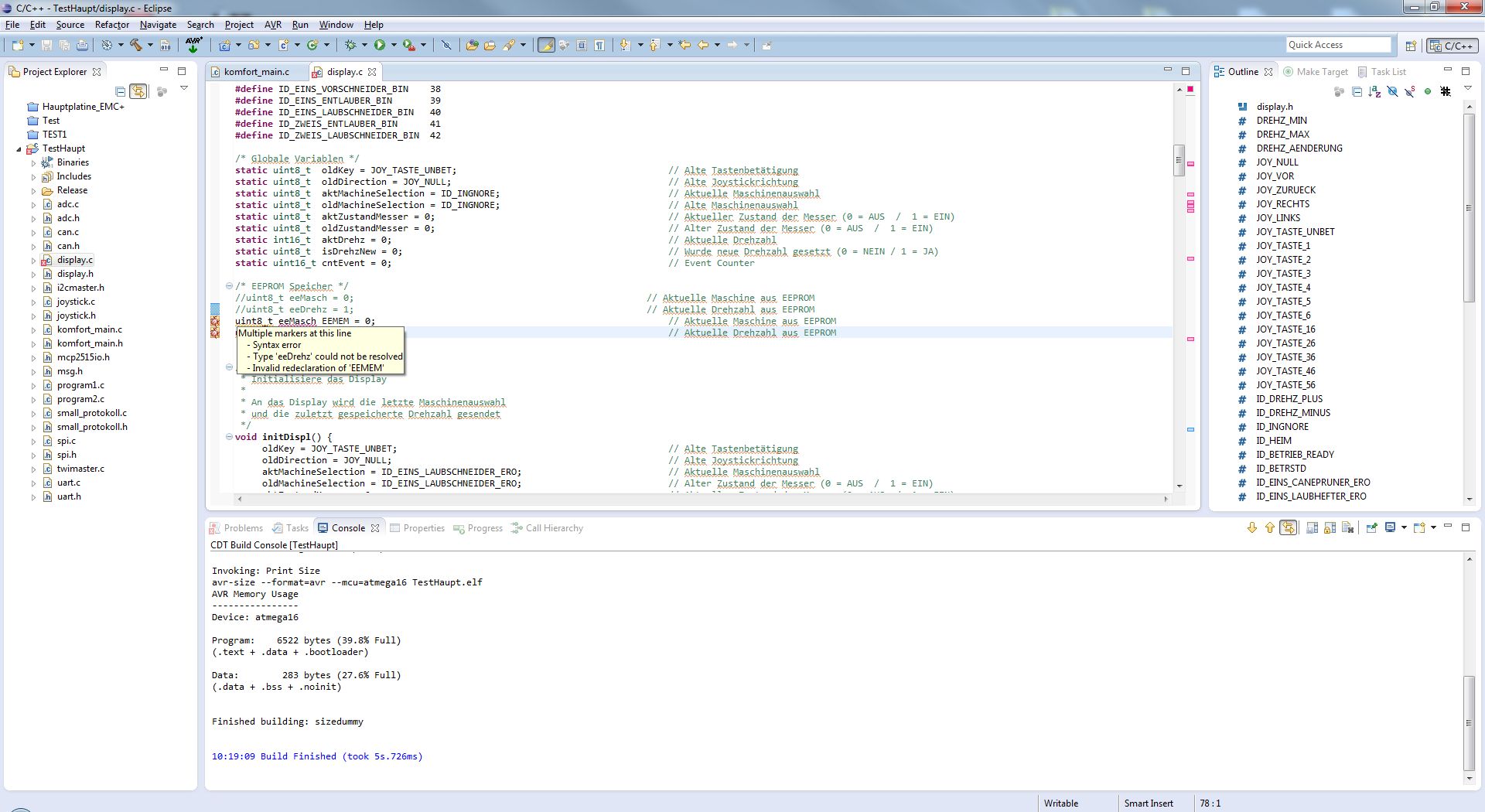This screenshot has height=812, width=1485.
Task: Toggle Link with Editor in Project Explorer
Action: coord(138,91)
